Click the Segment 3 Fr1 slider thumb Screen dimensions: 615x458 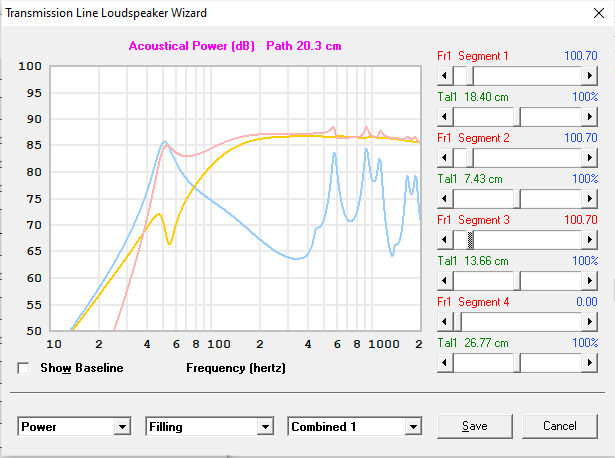pyautogui.click(x=470, y=240)
